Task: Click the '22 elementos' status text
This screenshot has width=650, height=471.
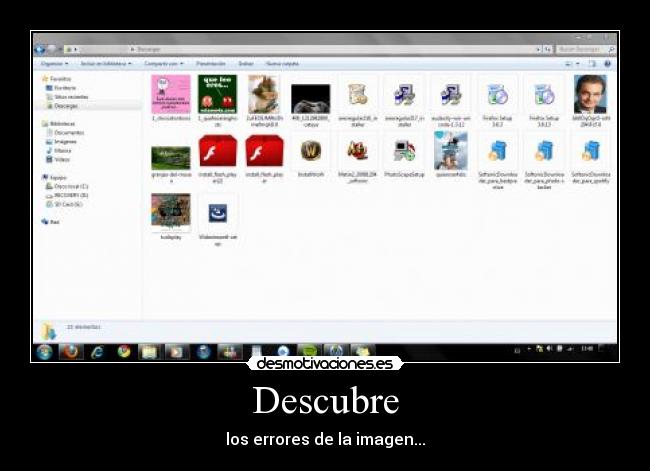Action: click(x=83, y=327)
